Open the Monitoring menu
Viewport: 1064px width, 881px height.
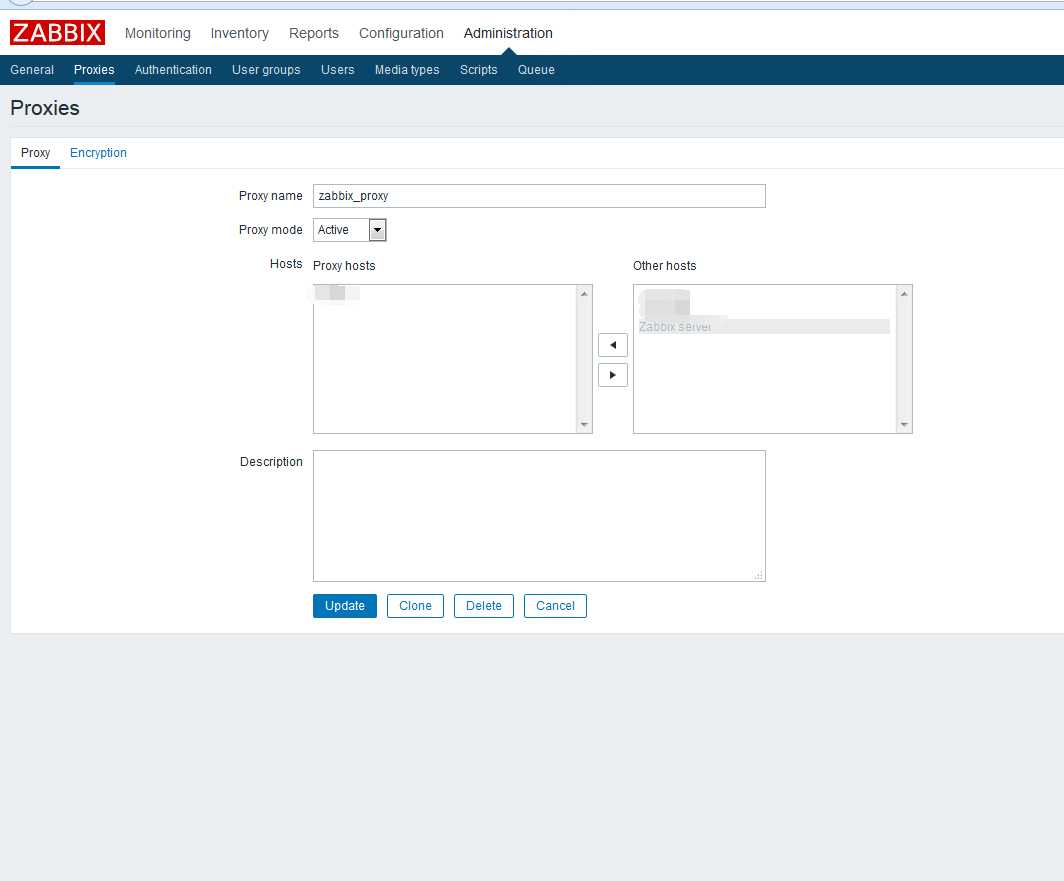157,33
